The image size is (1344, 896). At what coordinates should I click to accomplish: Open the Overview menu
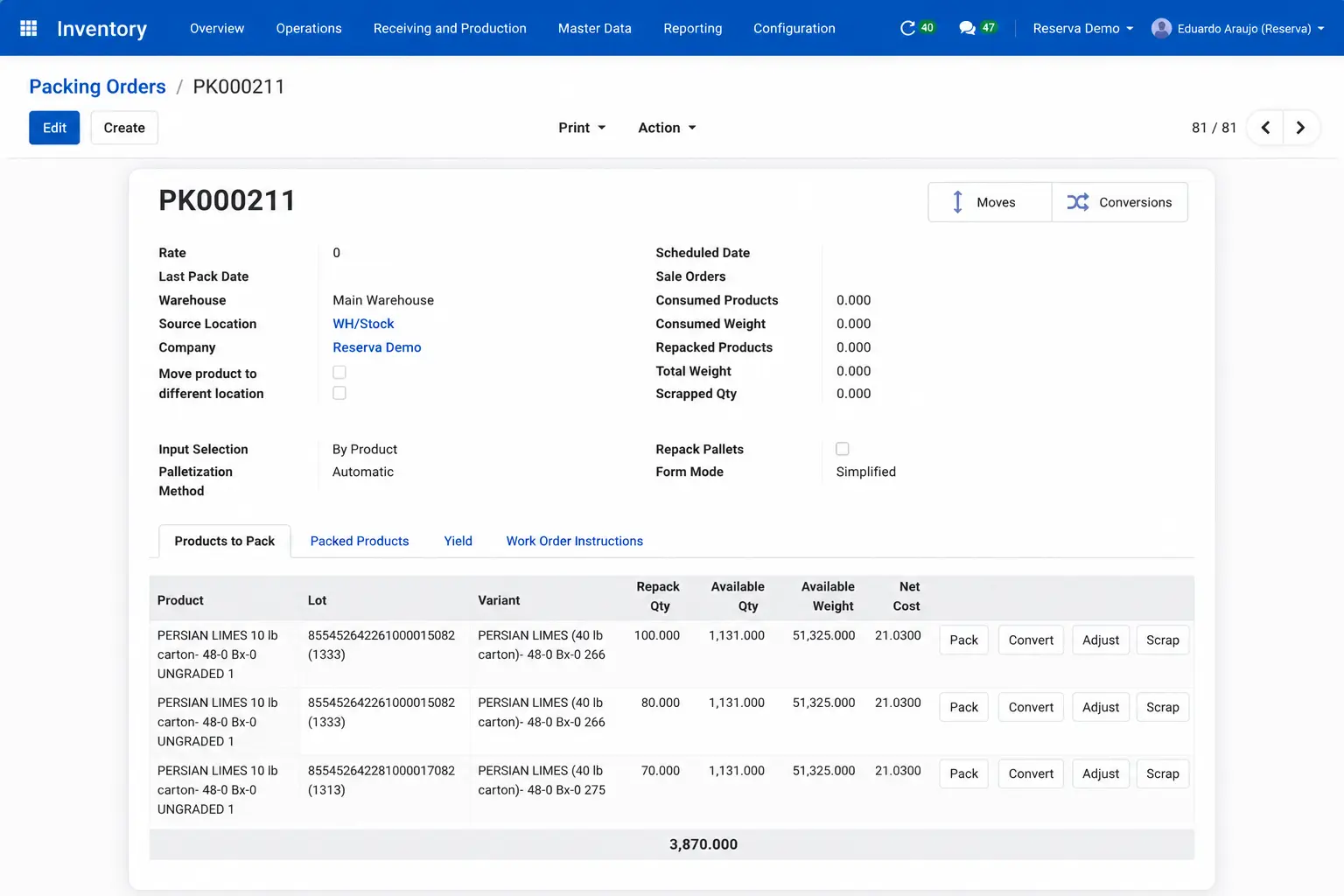click(x=217, y=28)
